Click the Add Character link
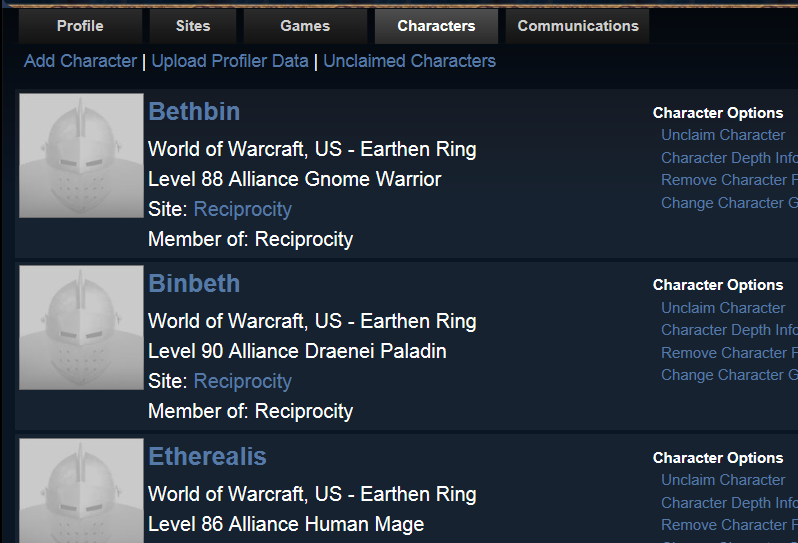This screenshot has height=543, width=798. pos(80,61)
